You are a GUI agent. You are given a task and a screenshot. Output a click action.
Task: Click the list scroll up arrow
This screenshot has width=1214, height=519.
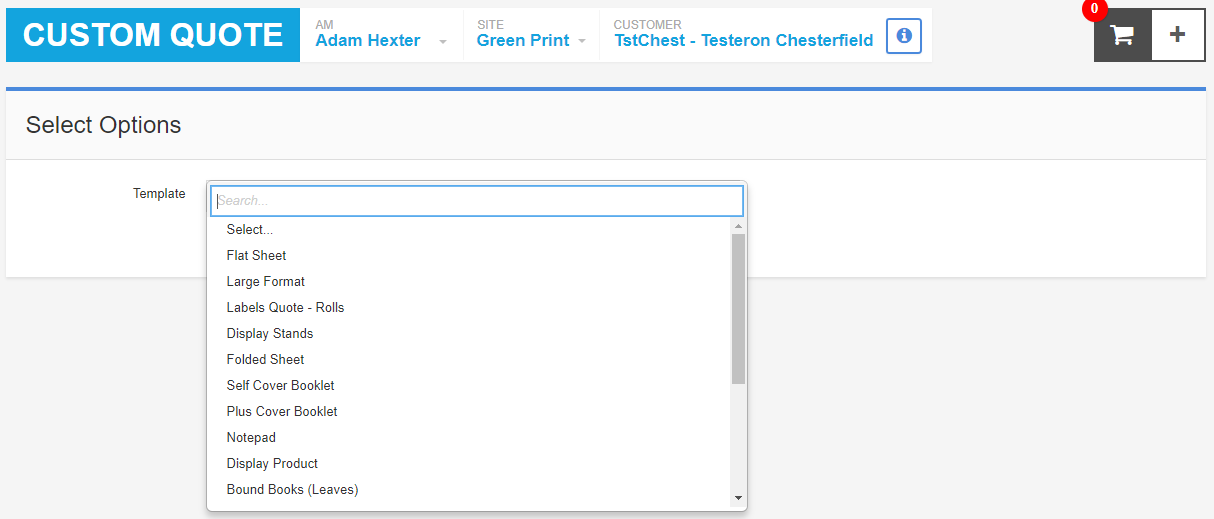738,226
